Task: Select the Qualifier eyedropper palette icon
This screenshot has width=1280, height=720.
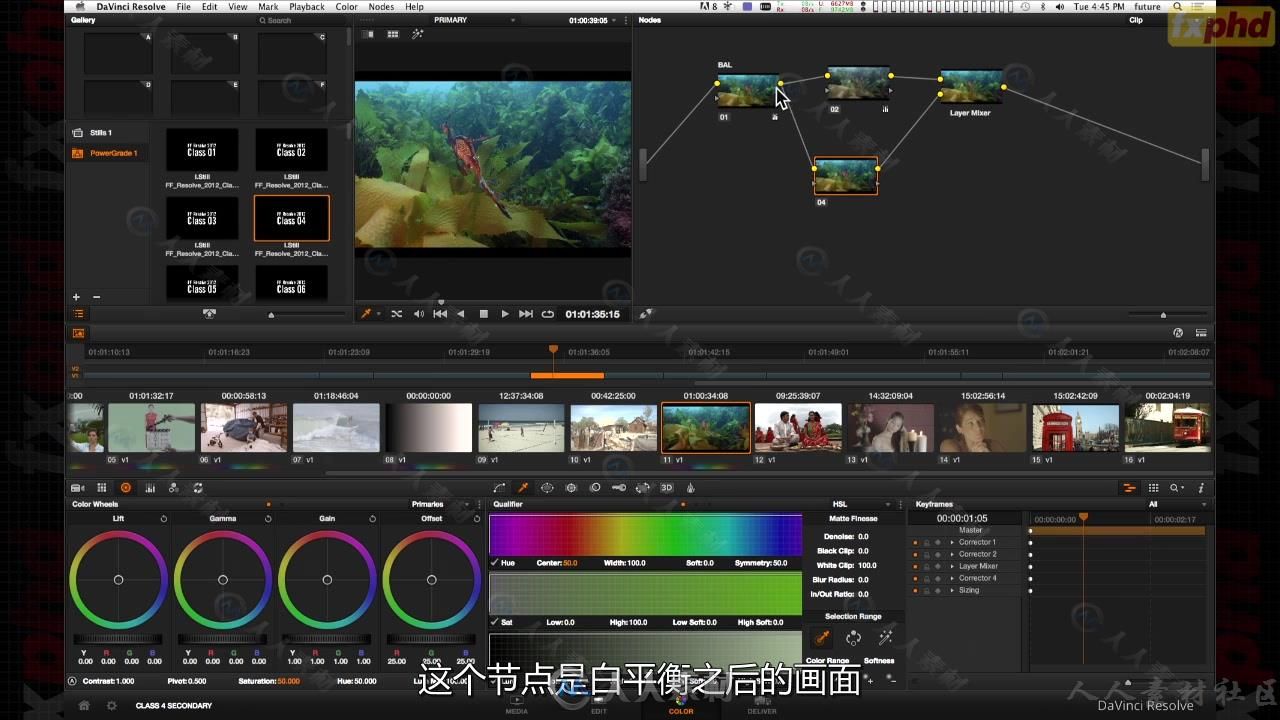Action: coord(523,488)
